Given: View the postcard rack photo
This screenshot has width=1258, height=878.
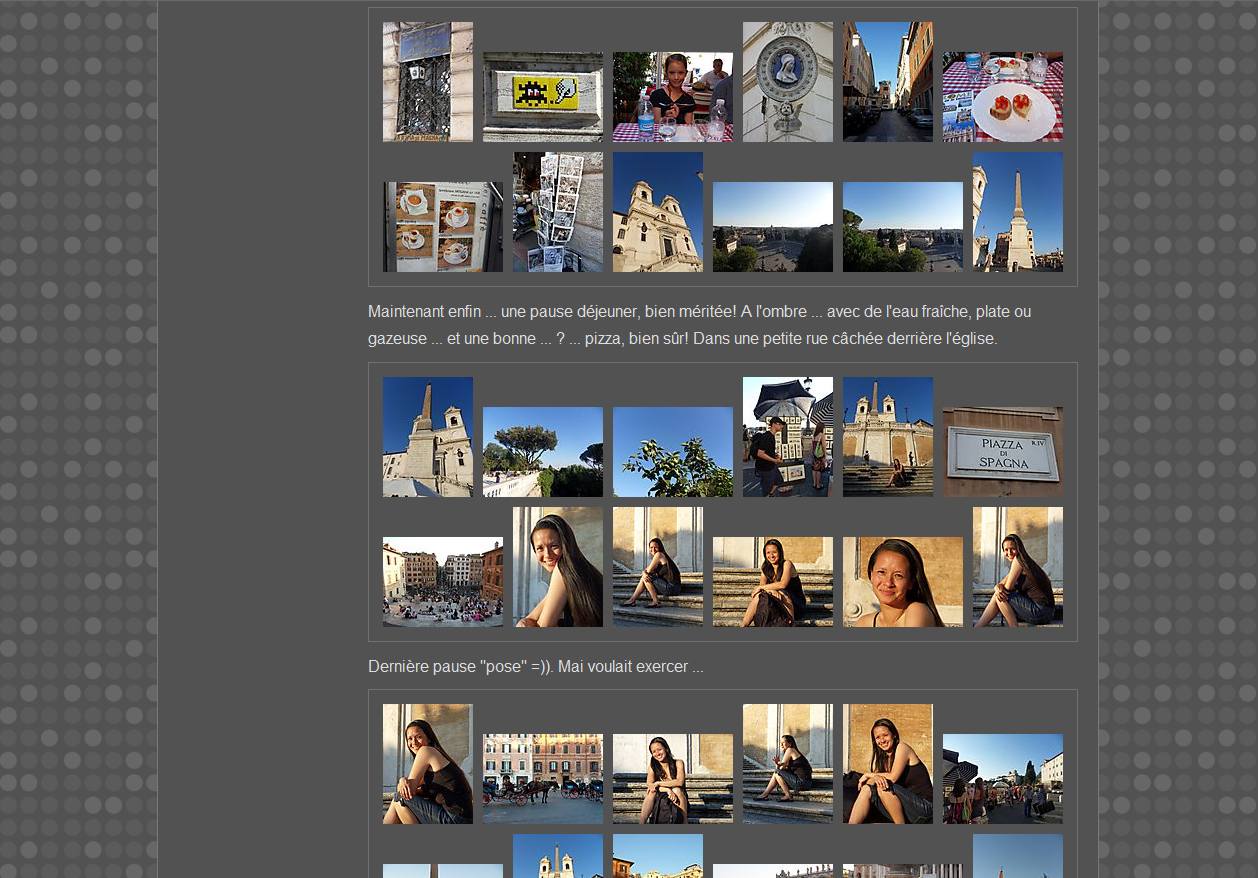Looking at the screenshot, I should (x=557, y=212).
